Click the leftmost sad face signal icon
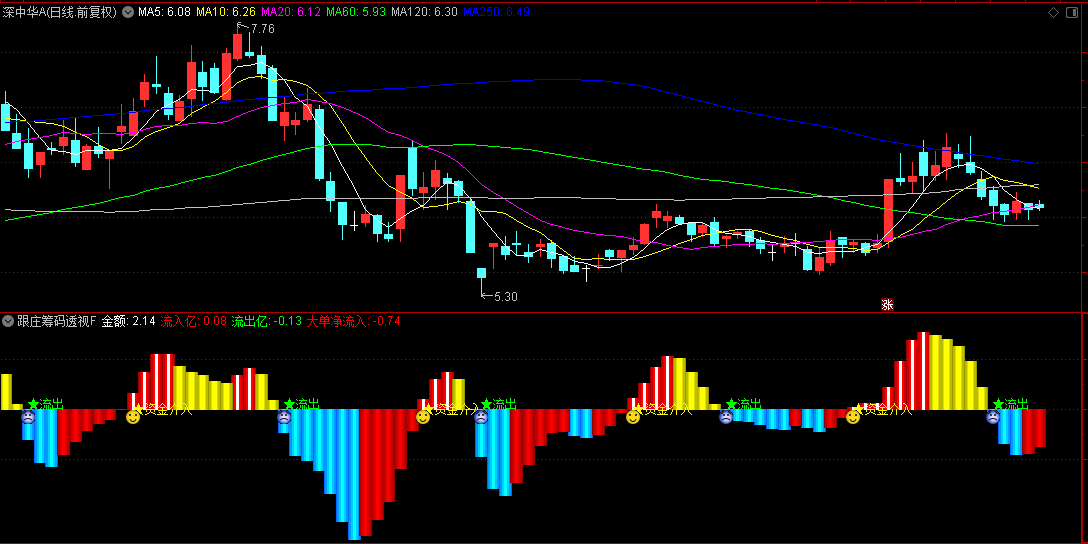Image resolution: width=1088 pixels, height=544 pixels. coord(28,417)
